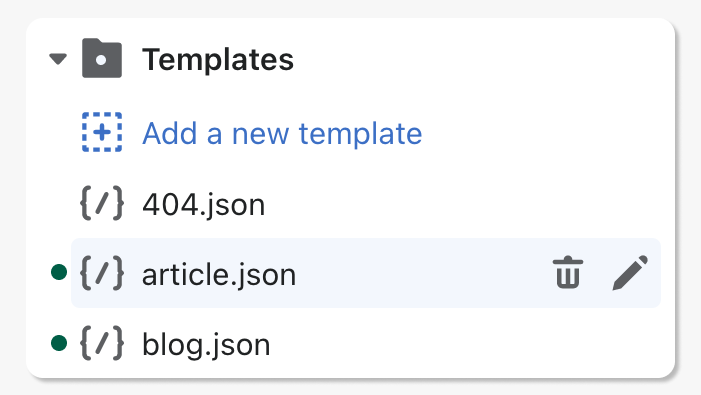Click the dashed plus icon for new template
This screenshot has height=395, width=701.
[102, 132]
